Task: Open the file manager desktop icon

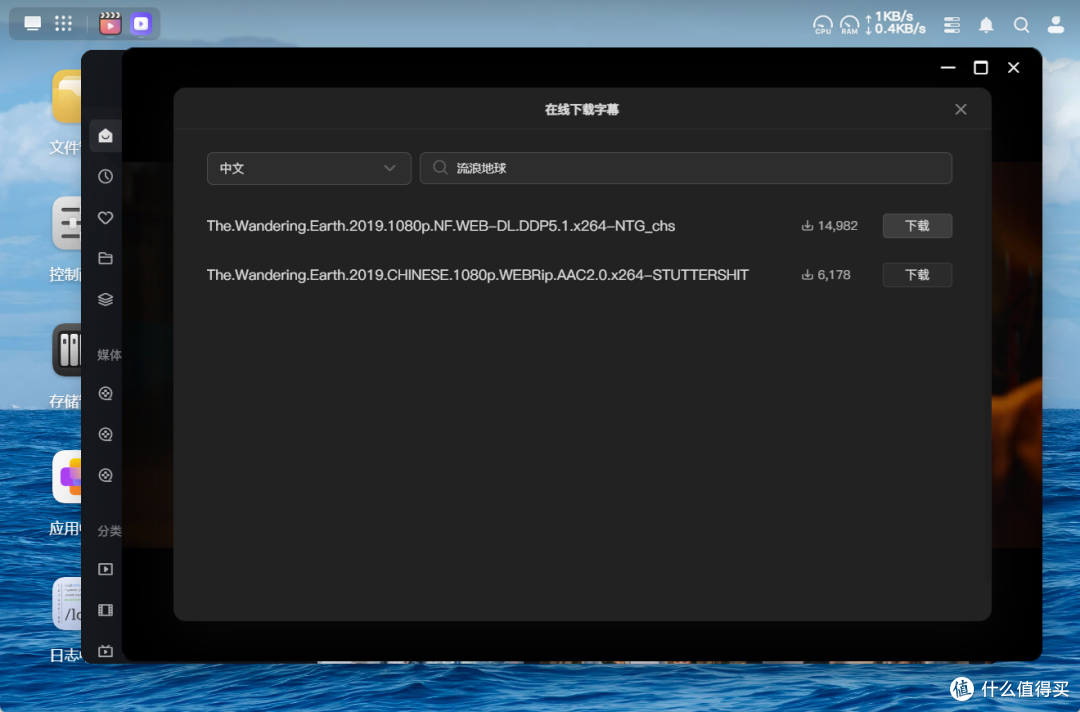Action: pos(67,96)
